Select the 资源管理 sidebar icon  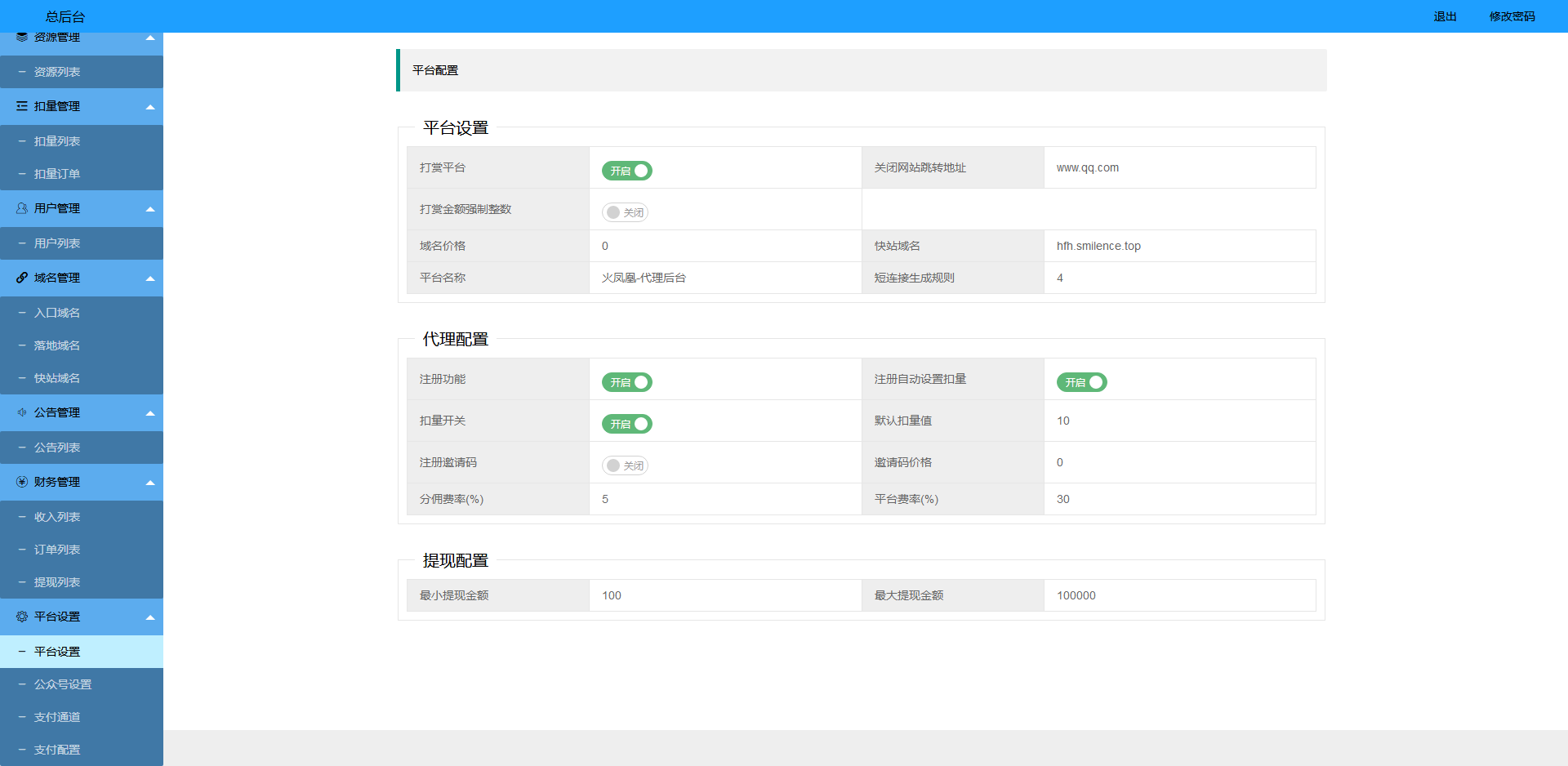coord(21,37)
